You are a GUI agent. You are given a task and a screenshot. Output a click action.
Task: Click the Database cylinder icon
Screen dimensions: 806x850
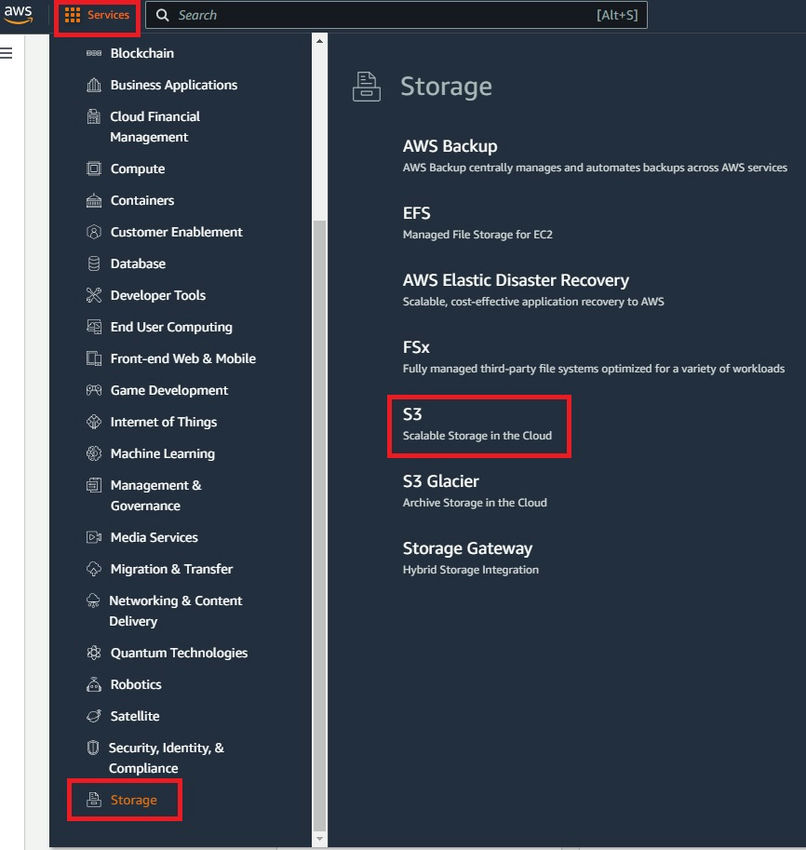(94, 263)
